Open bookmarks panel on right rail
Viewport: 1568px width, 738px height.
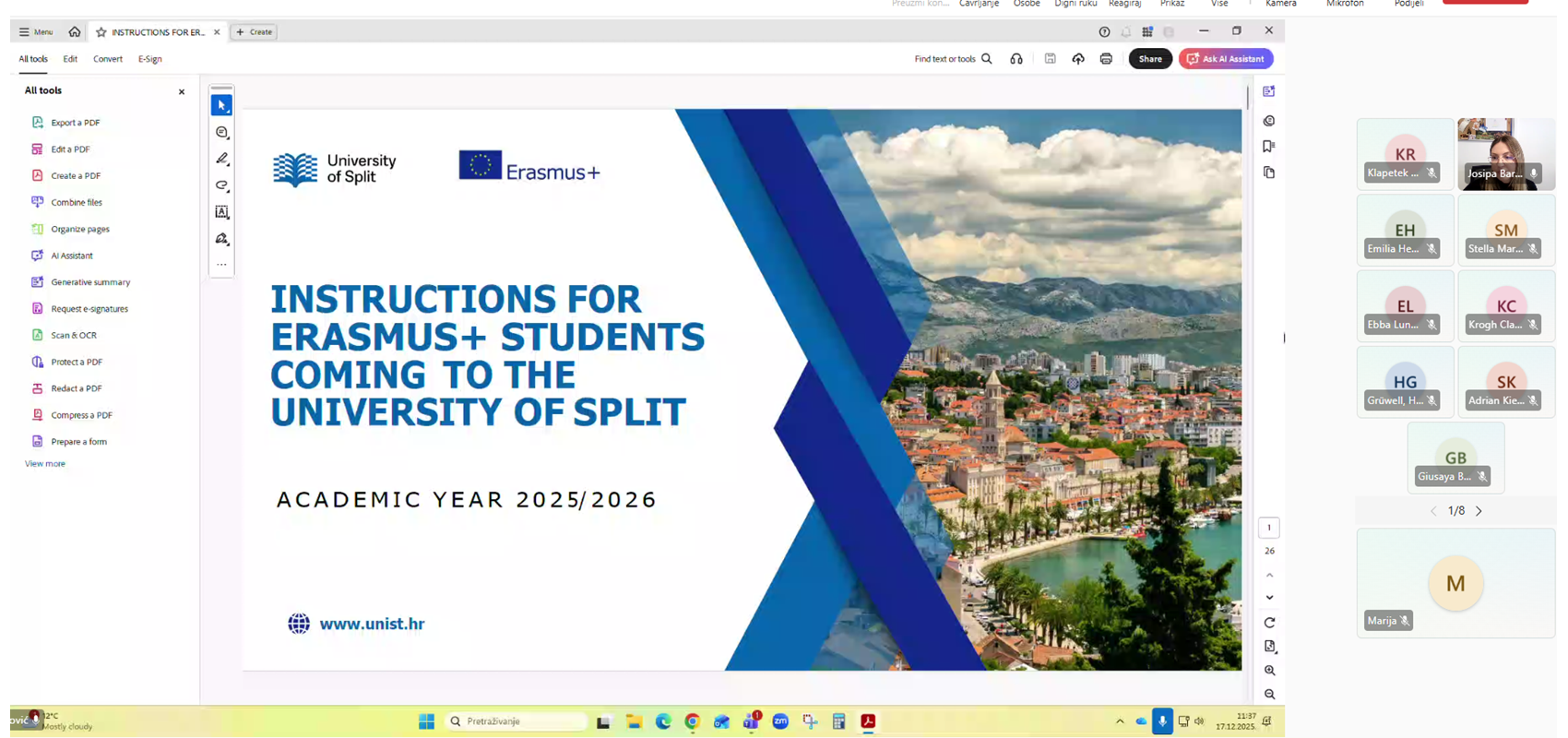coord(1269,147)
